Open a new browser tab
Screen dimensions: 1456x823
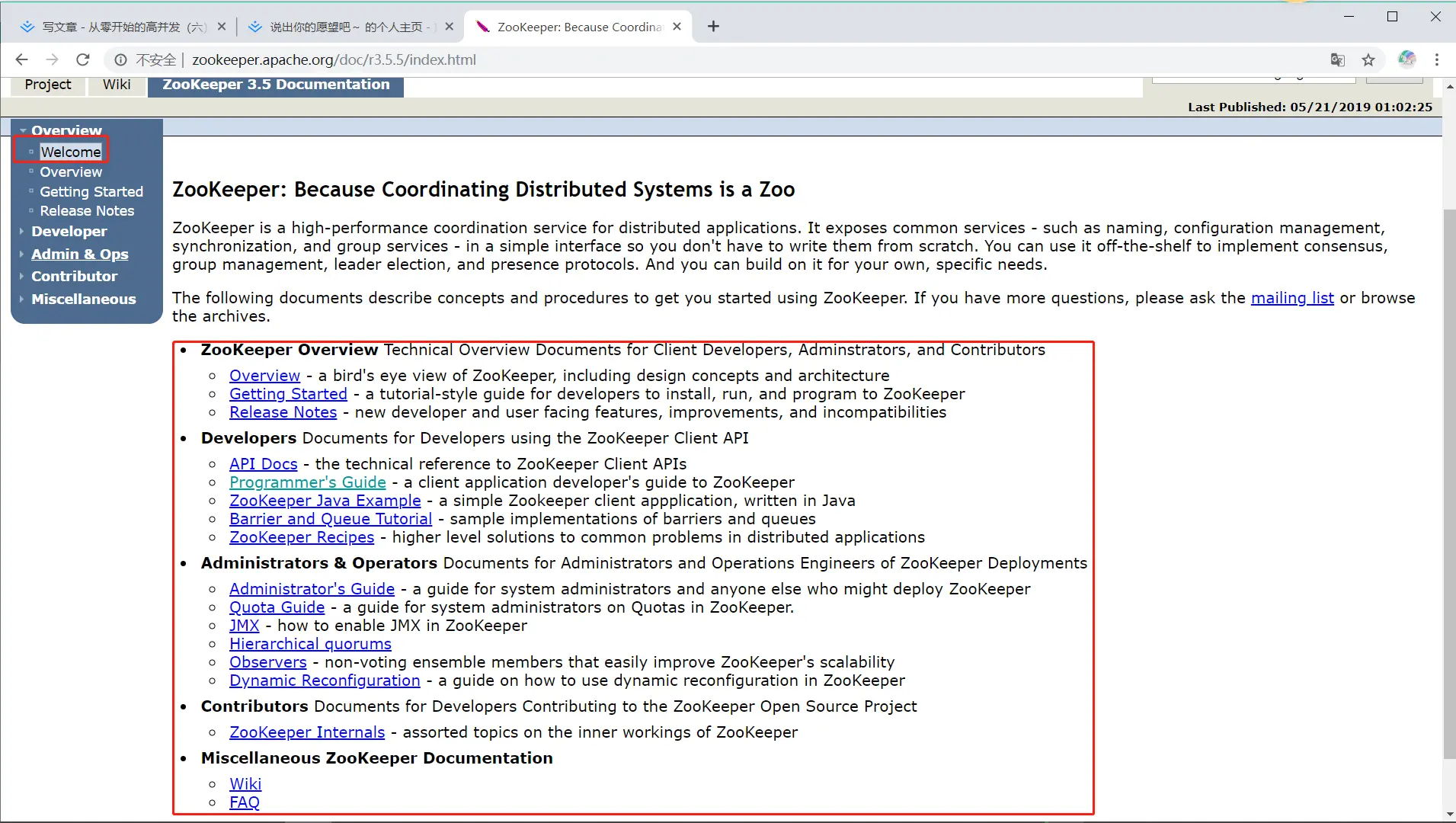(713, 27)
